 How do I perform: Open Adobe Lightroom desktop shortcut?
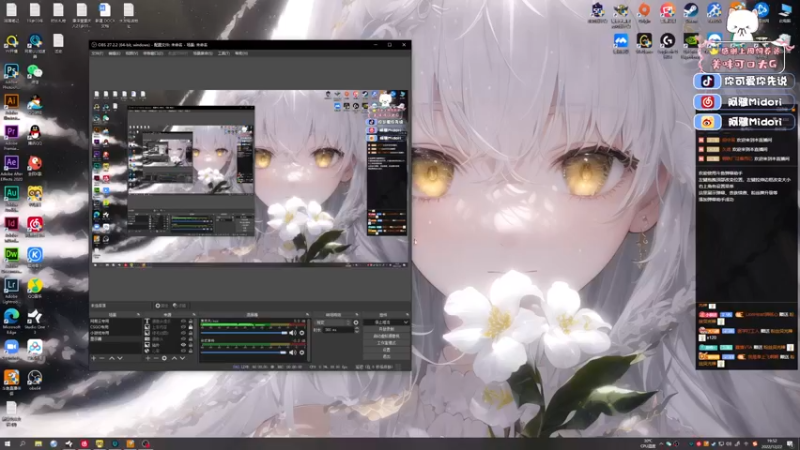[x=11, y=285]
